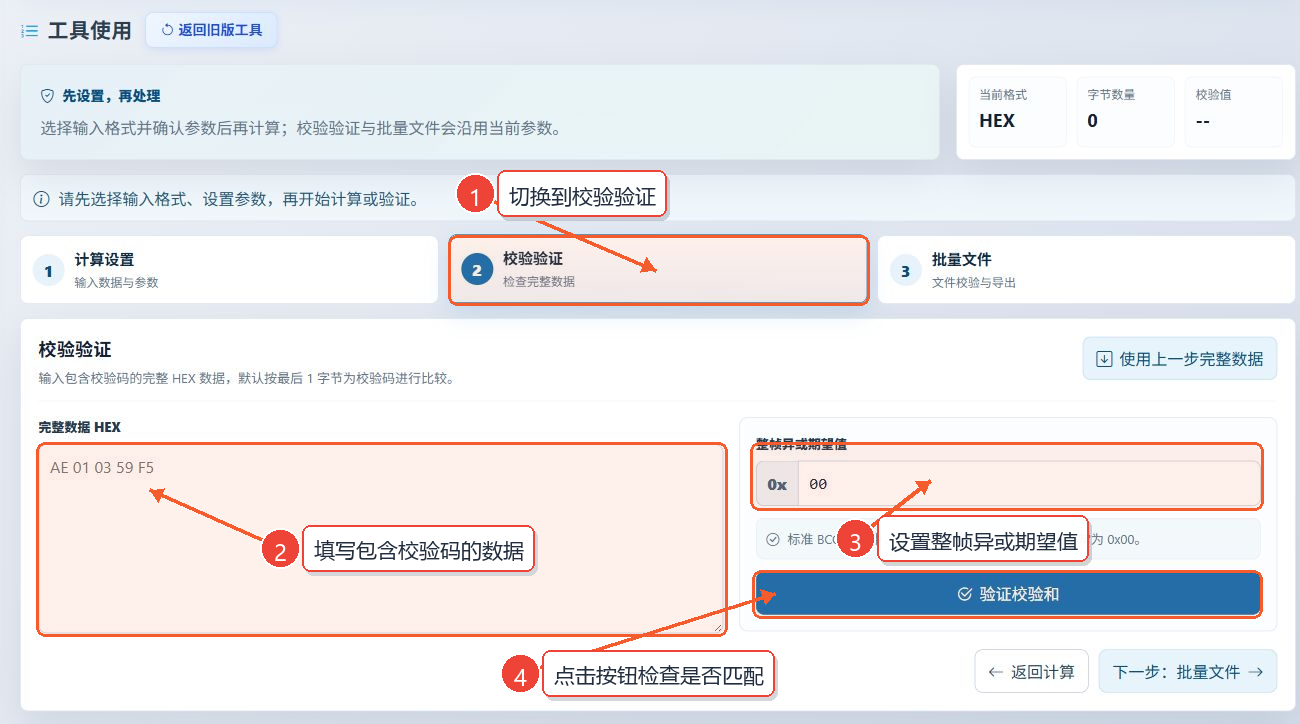This screenshot has width=1300, height=724.
Task: Click the download icon in 使用上一步完整数据
Action: [1104, 359]
